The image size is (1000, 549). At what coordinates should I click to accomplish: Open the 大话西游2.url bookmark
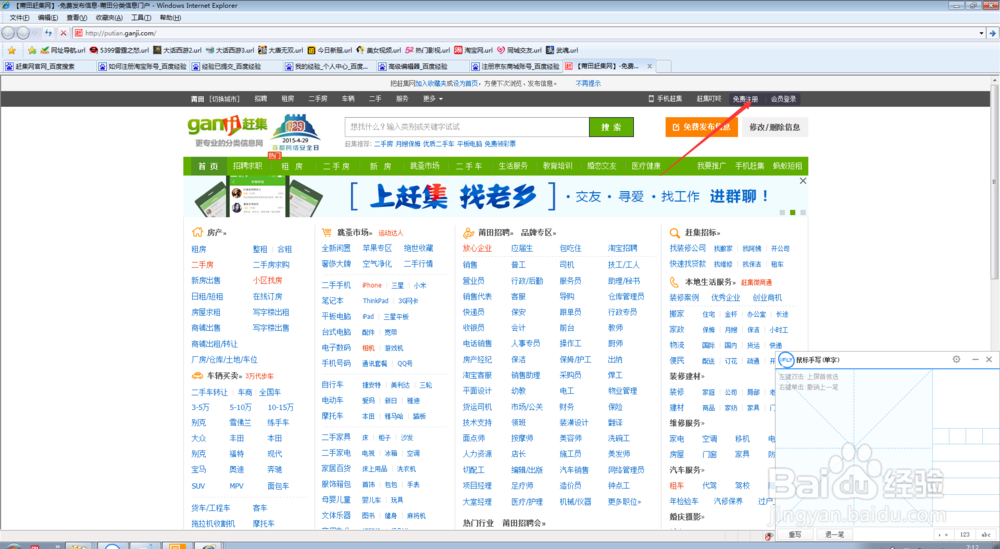177,50
